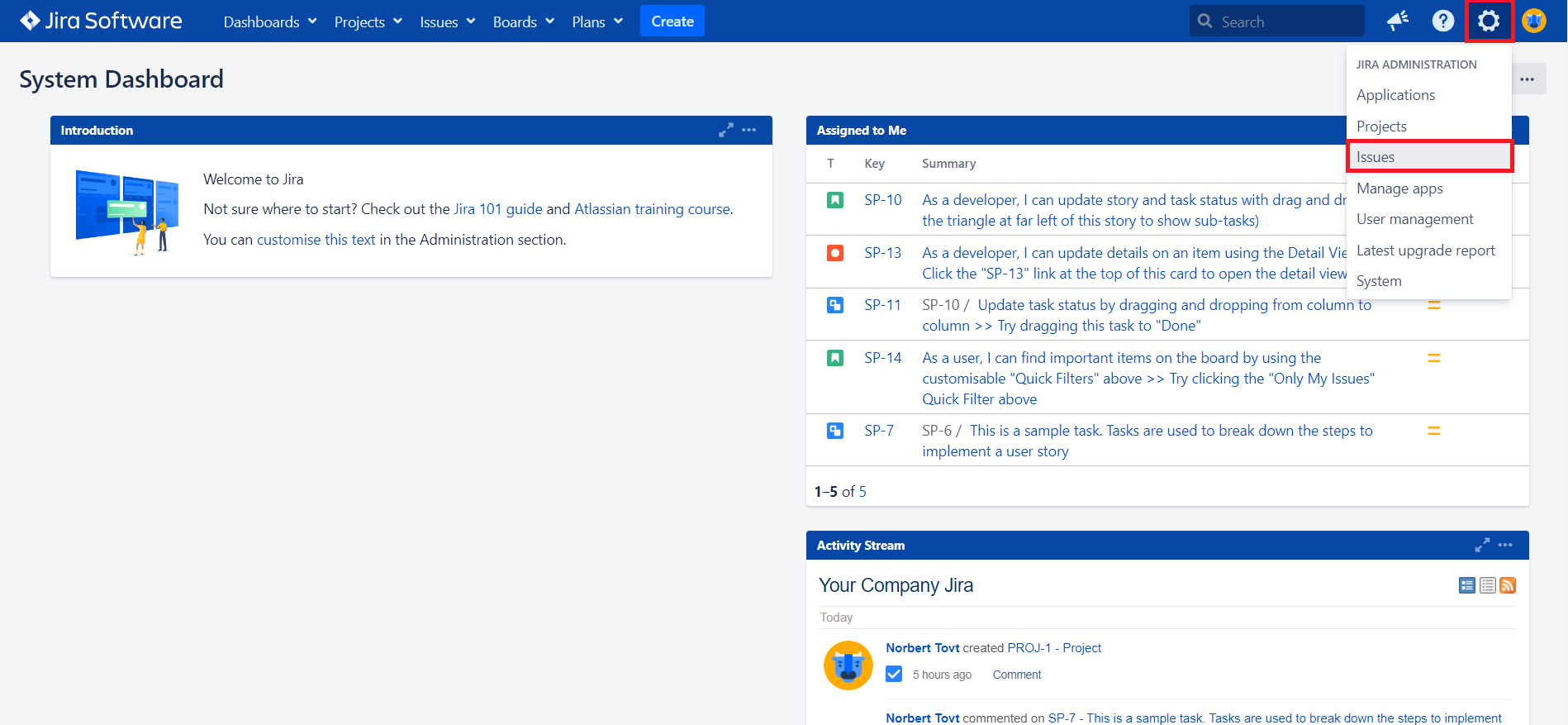Maximize the Introduction gadget
This screenshot has width=1568, height=725.
pyautogui.click(x=725, y=131)
